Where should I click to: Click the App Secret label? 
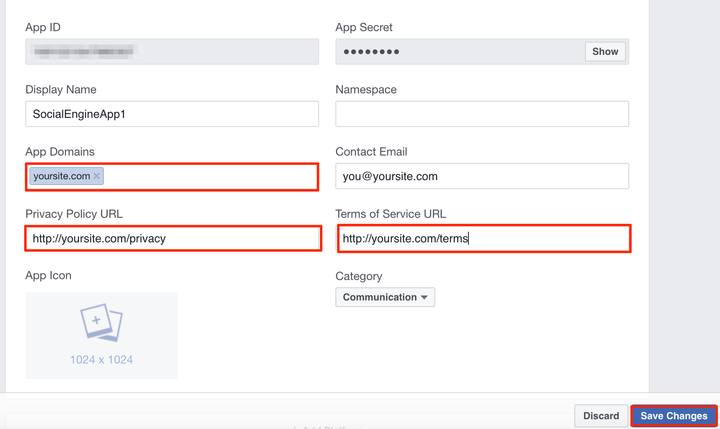point(364,28)
